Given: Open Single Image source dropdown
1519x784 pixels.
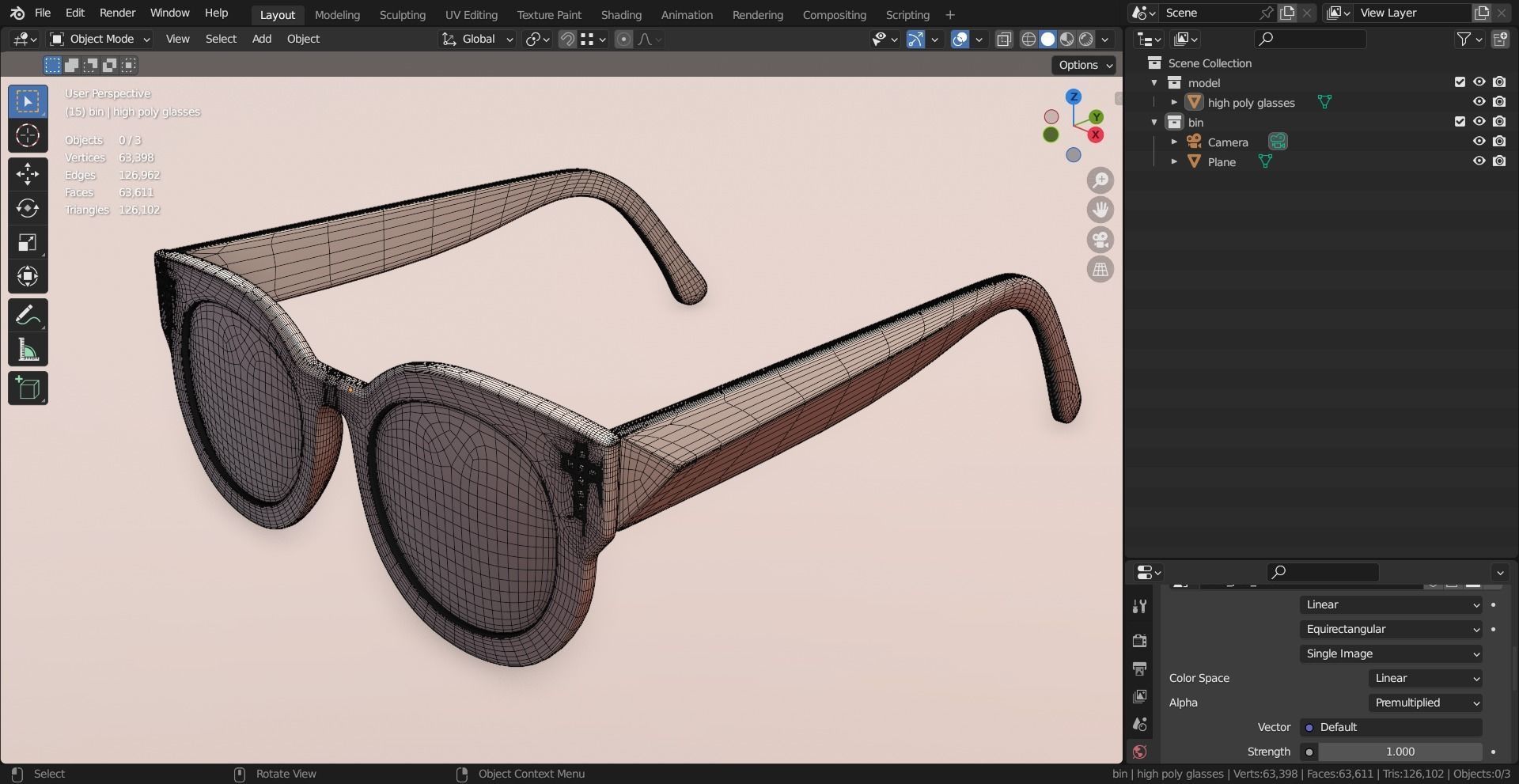Looking at the screenshot, I should 1391,653.
